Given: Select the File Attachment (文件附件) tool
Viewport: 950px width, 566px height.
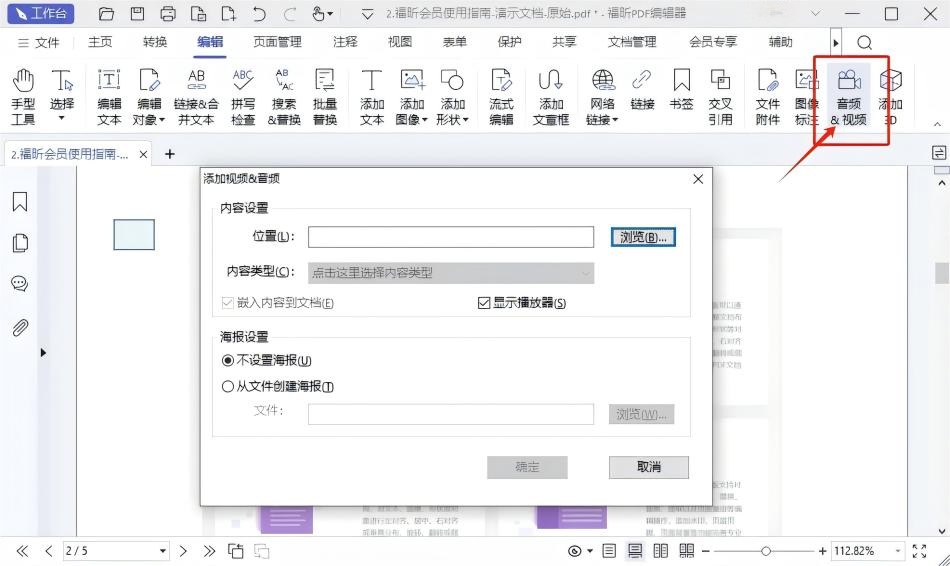Looking at the screenshot, I should (x=767, y=96).
